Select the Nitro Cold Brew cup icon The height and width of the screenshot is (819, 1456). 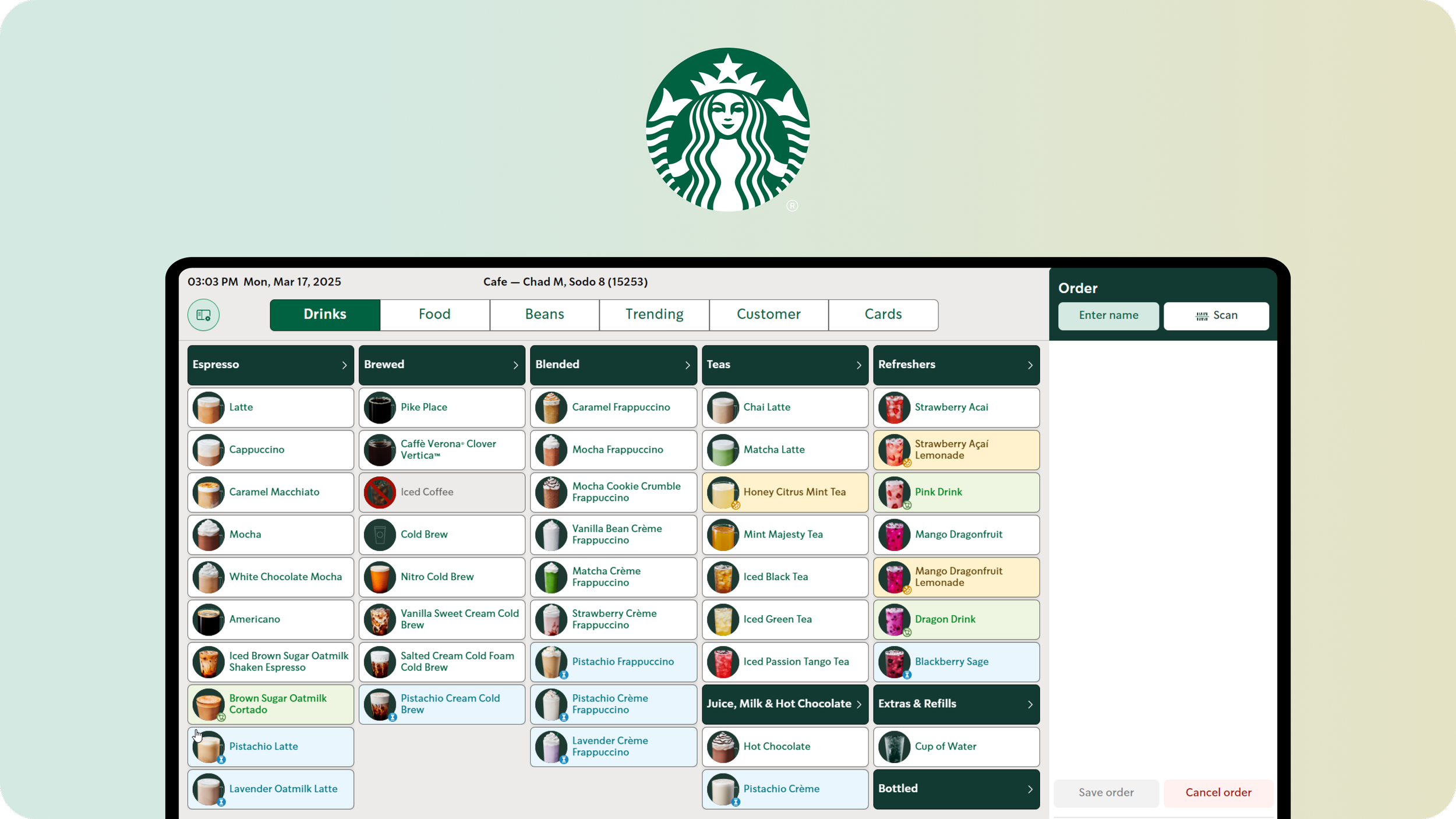point(380,577)
